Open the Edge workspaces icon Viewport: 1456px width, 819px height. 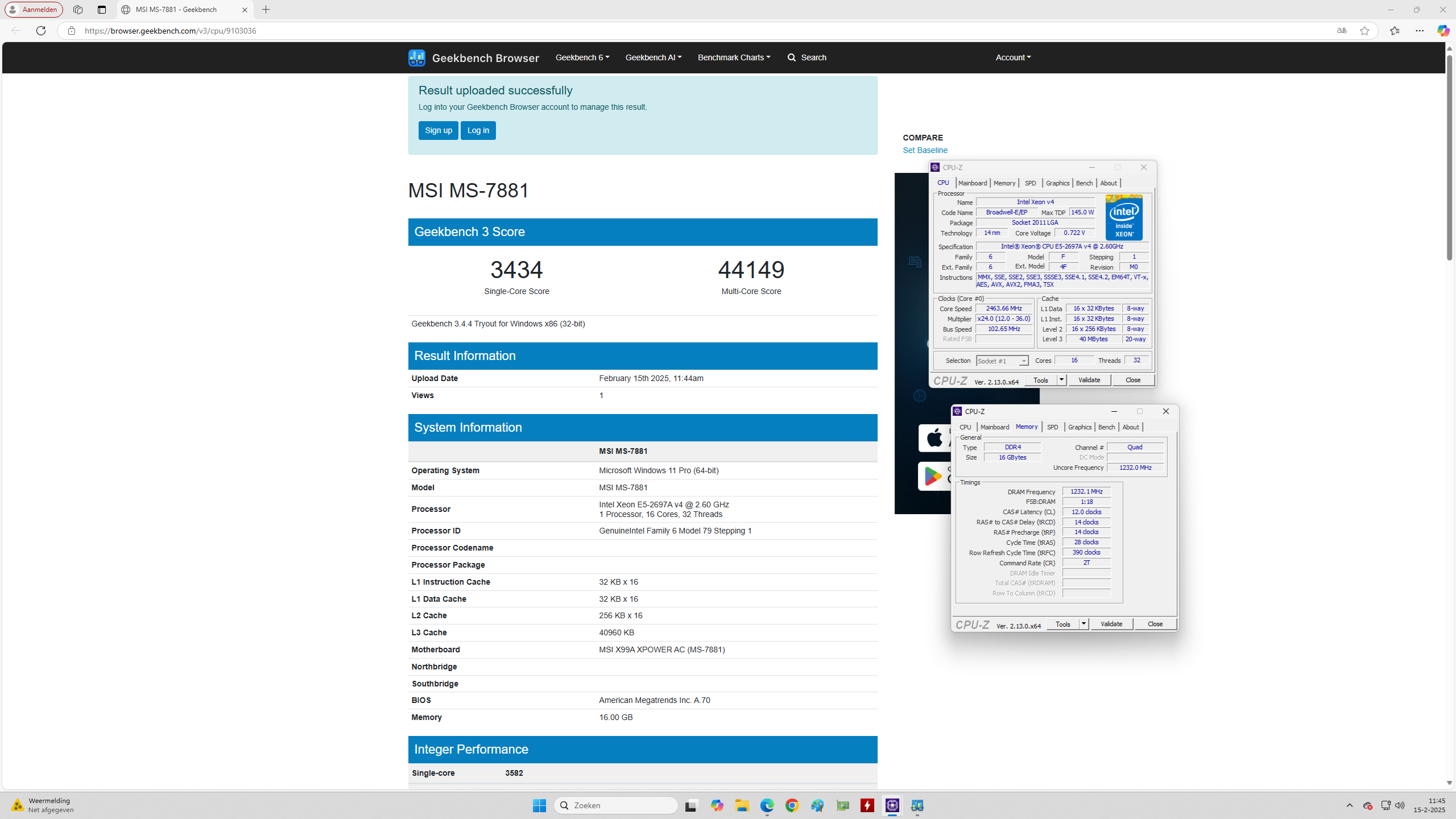78,10
